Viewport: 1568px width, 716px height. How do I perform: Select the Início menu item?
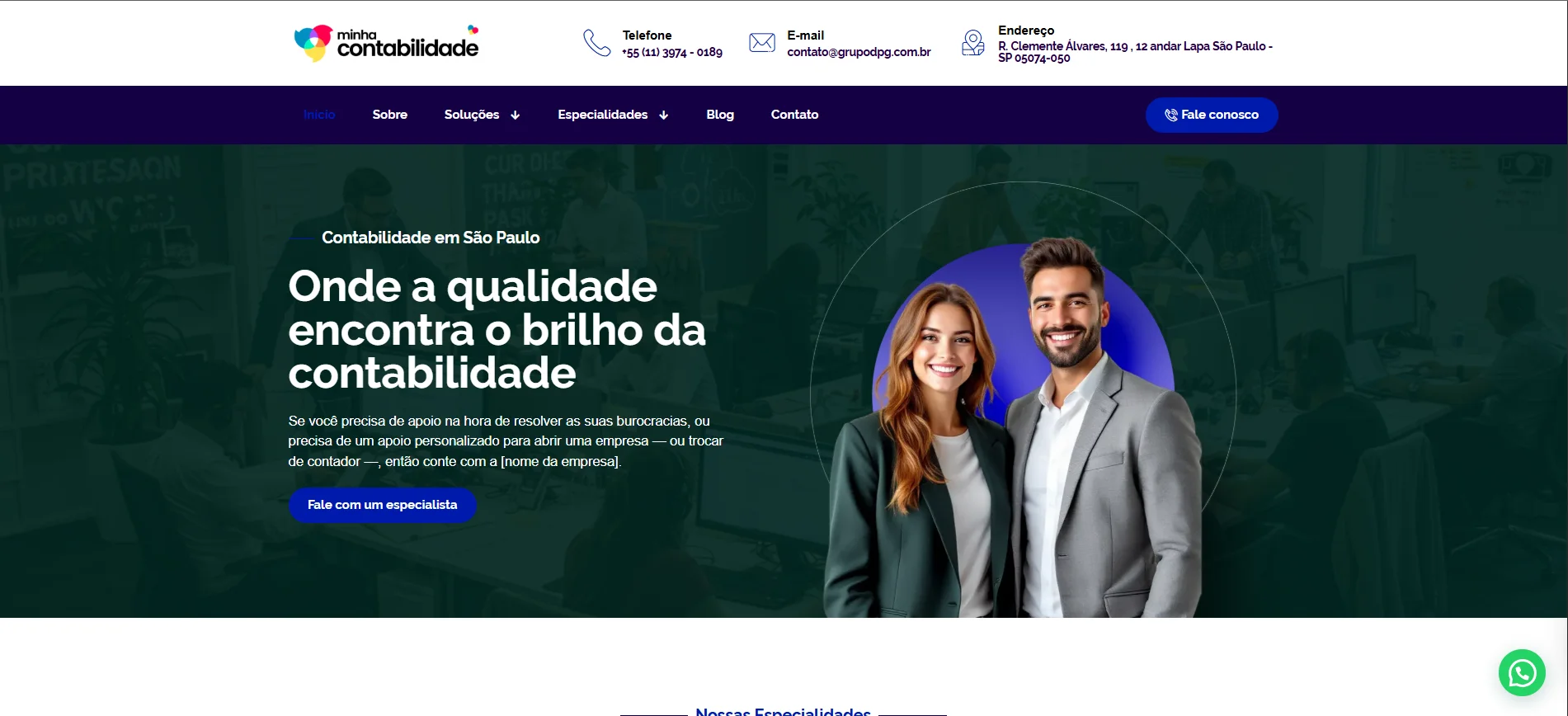[x=319, y=115]
